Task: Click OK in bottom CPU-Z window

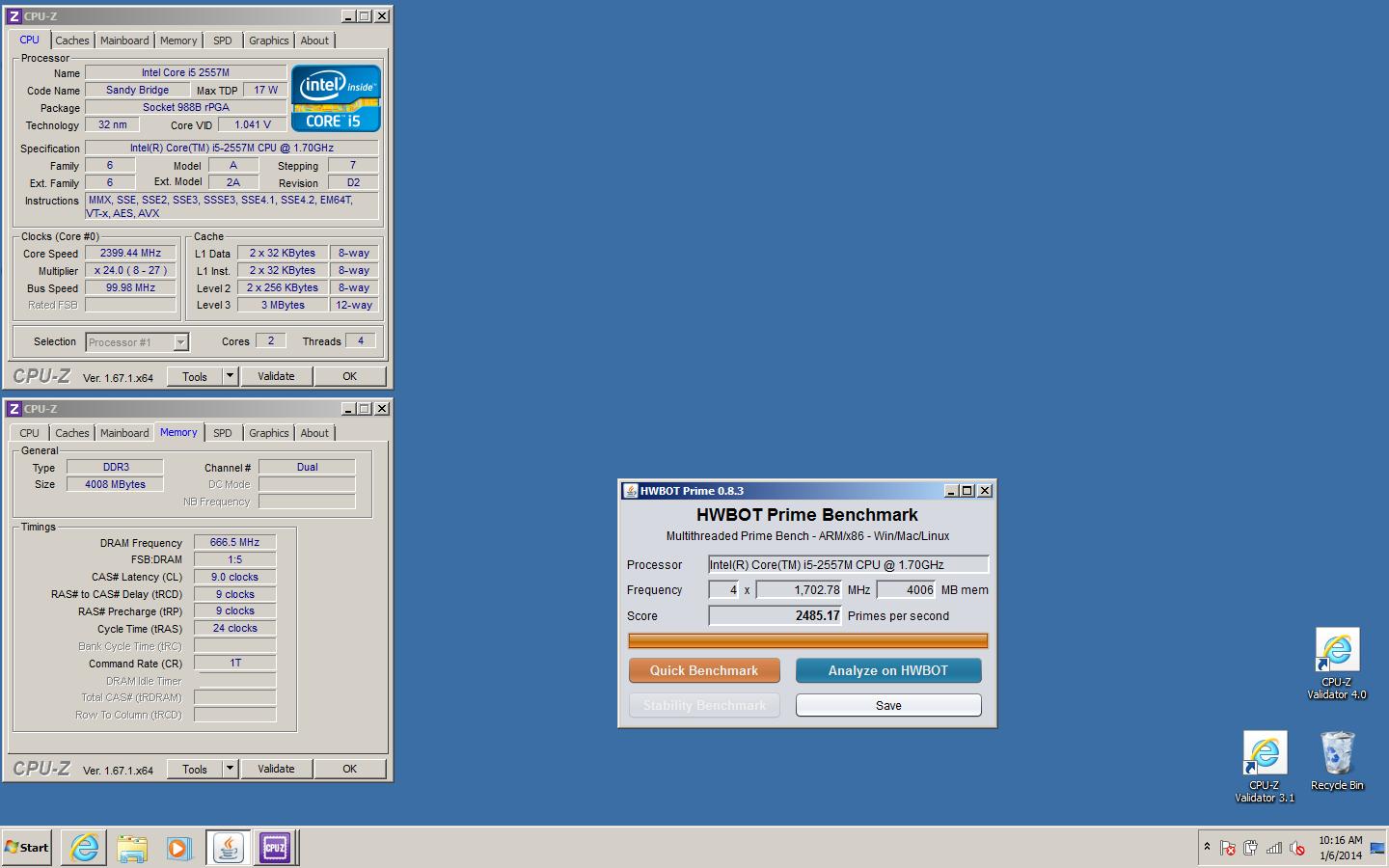Action: [x=350, y=769]
